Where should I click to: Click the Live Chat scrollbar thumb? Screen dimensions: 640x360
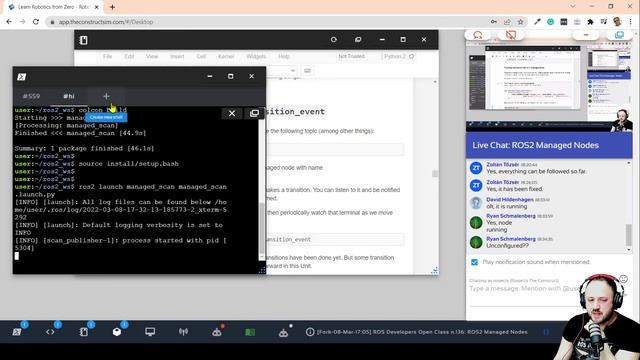[x=629, y=235]
